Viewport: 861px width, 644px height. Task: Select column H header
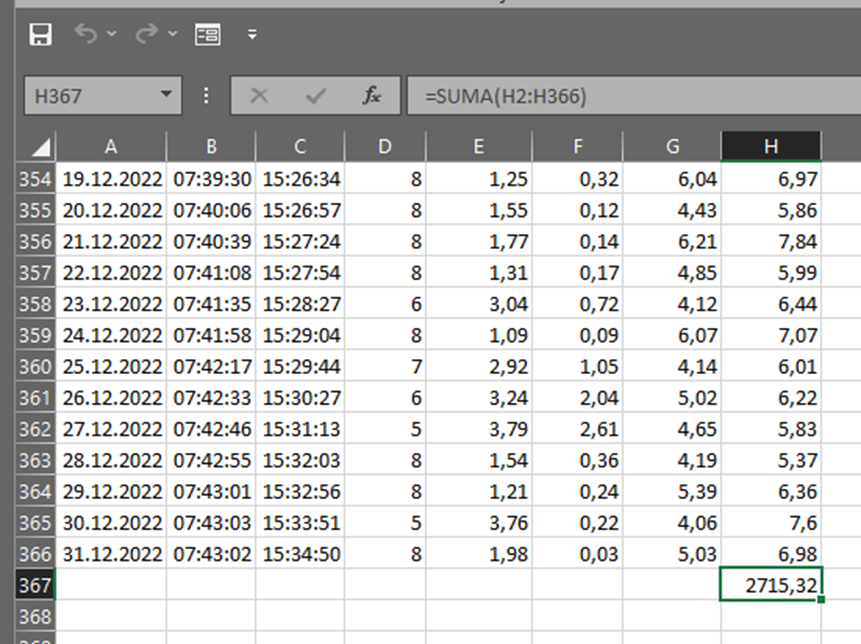click(x=771, y=147)
